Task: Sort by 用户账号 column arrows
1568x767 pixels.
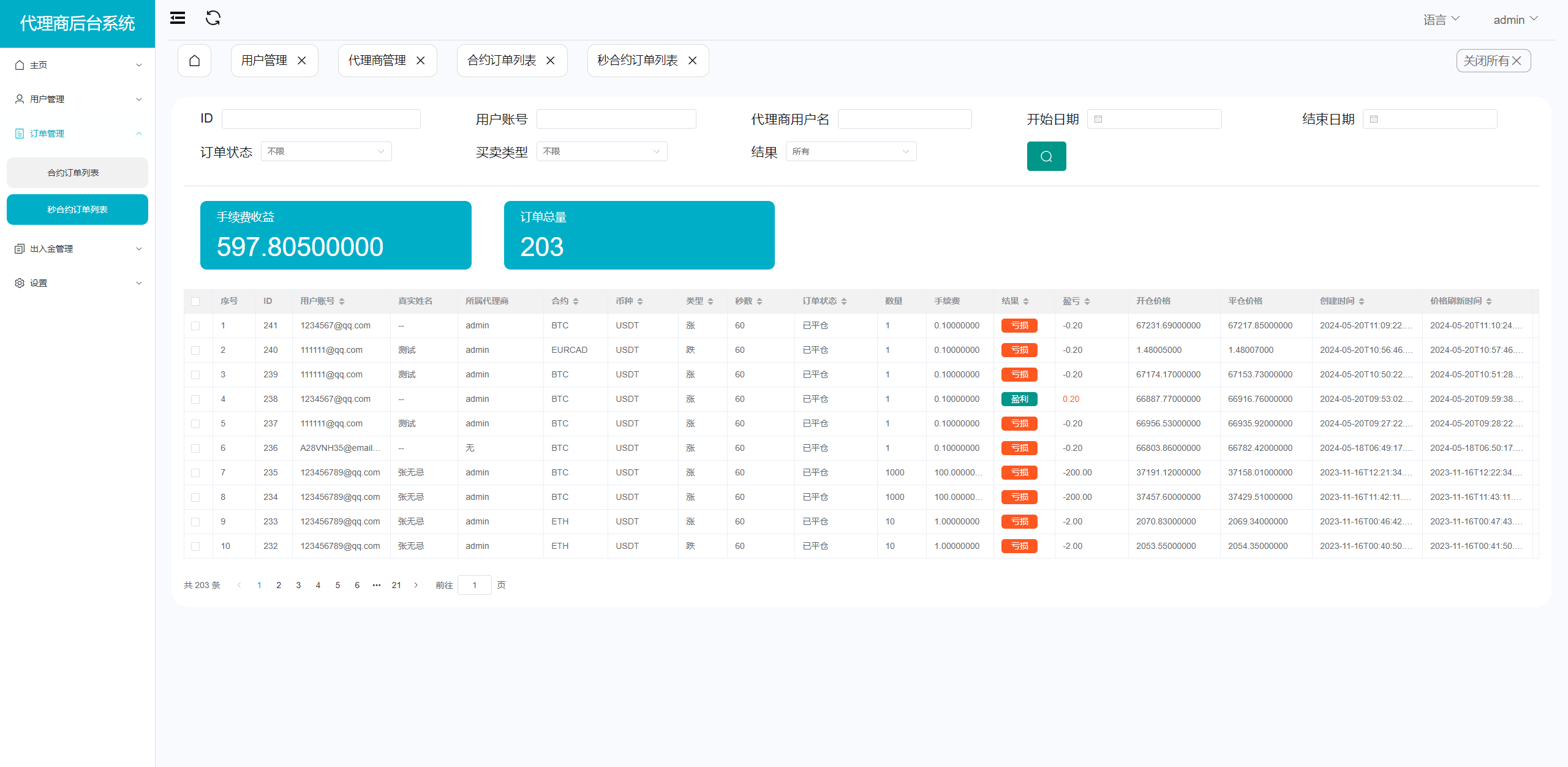Action: tap(342, 301)
